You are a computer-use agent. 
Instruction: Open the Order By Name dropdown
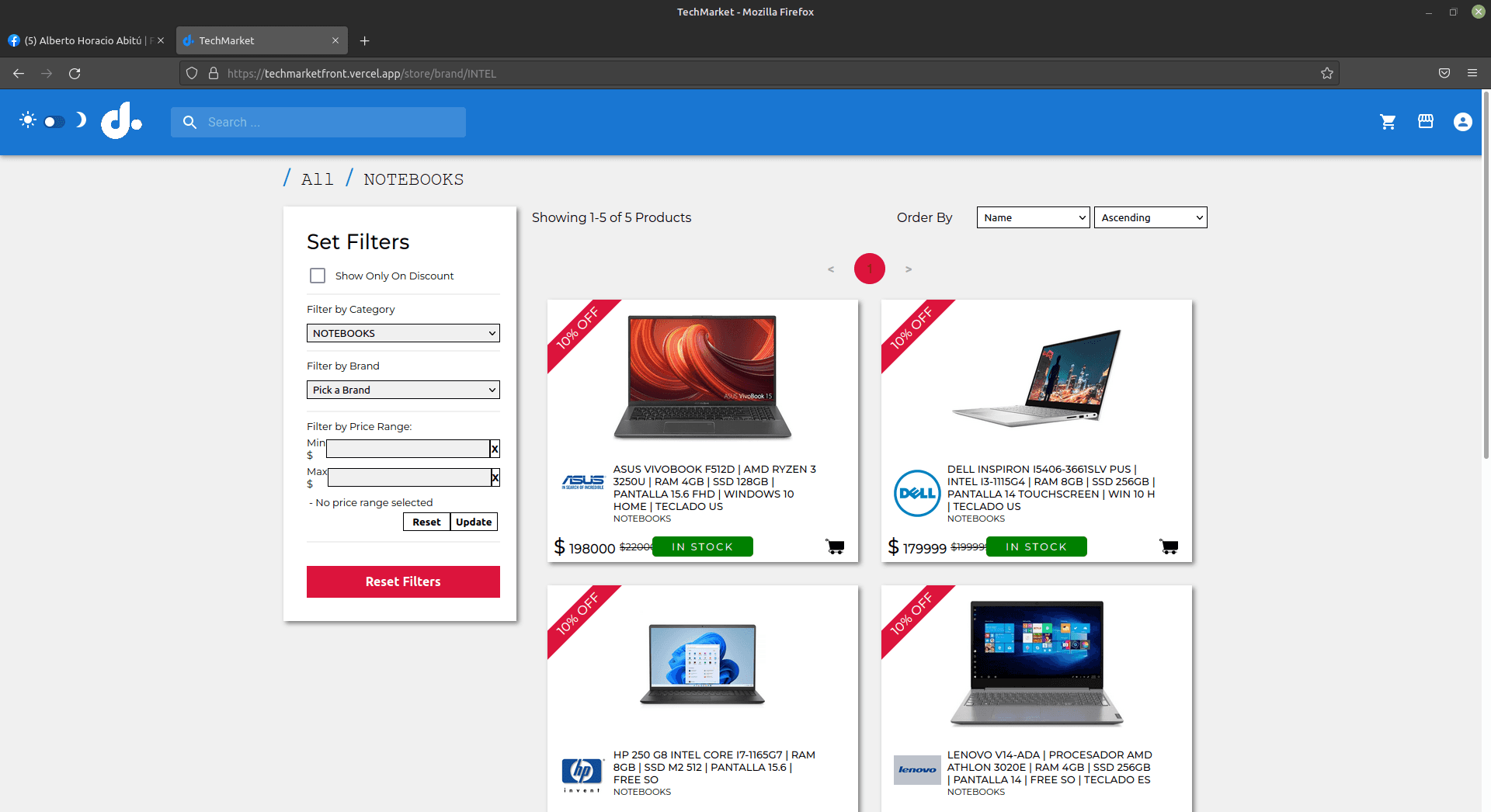1033,217
